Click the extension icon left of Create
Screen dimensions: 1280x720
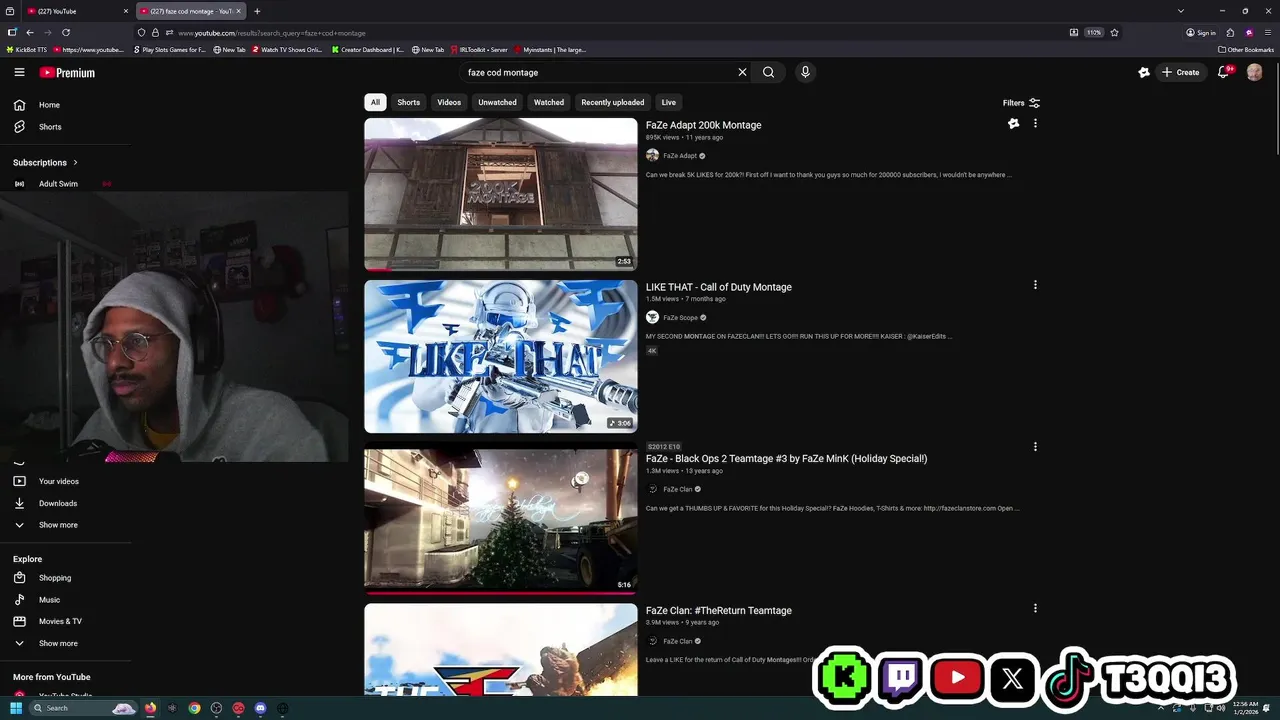[x=1144, y=72]
